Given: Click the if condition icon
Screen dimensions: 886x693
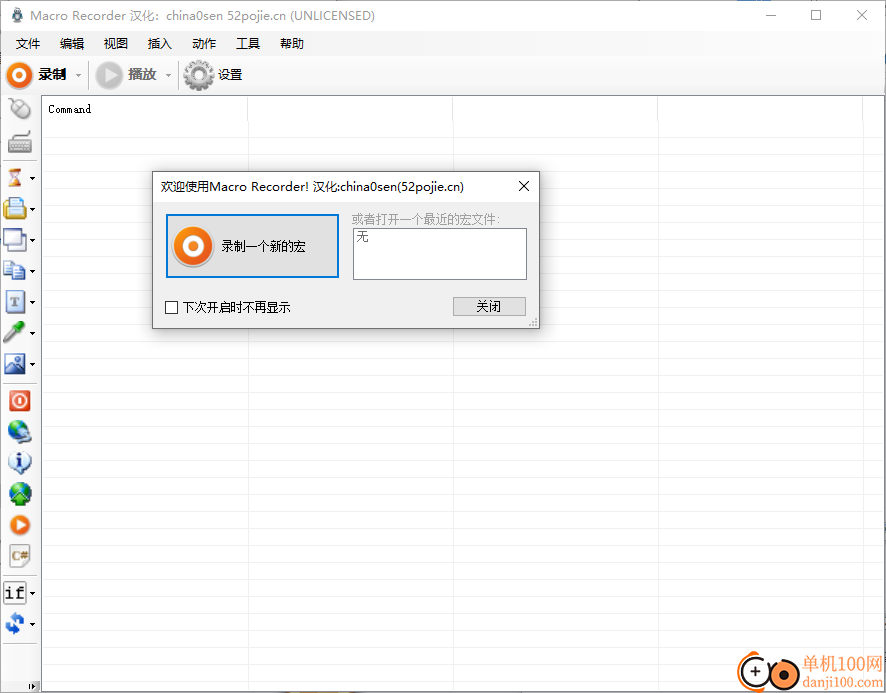Looking at the screenshot, I should 15,593.
